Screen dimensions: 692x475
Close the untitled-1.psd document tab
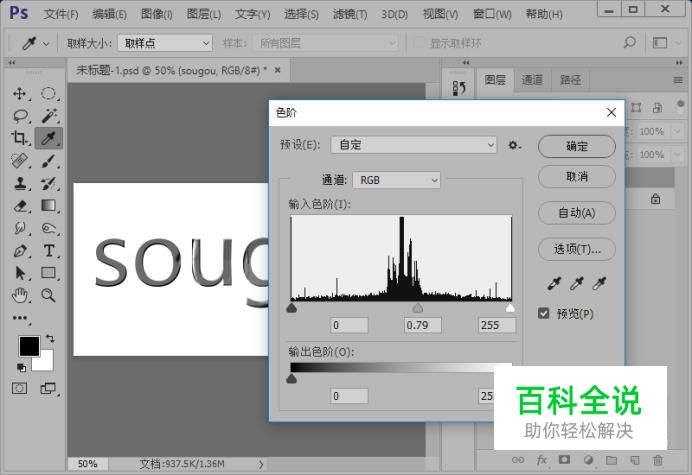[x=277, y=70]
